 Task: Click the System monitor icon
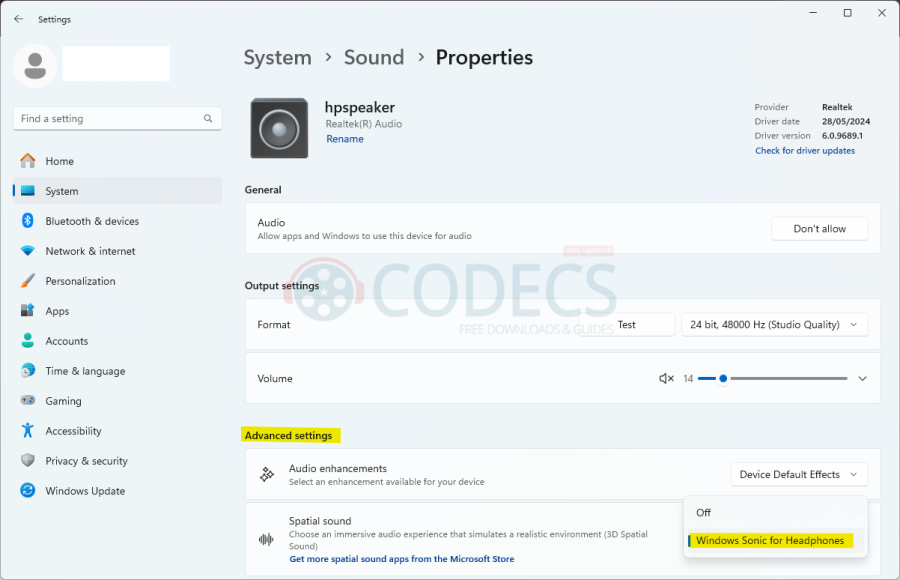(28, 191)
